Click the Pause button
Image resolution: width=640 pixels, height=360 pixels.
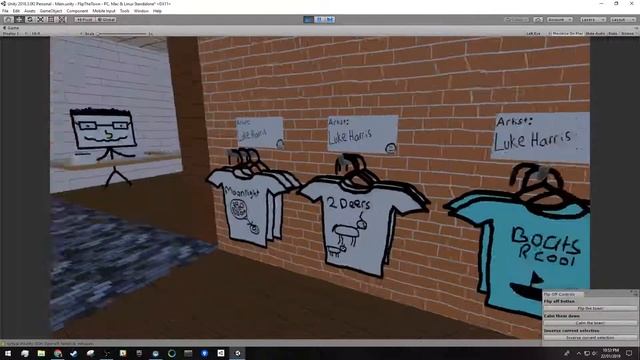click(x=319, y=20)
